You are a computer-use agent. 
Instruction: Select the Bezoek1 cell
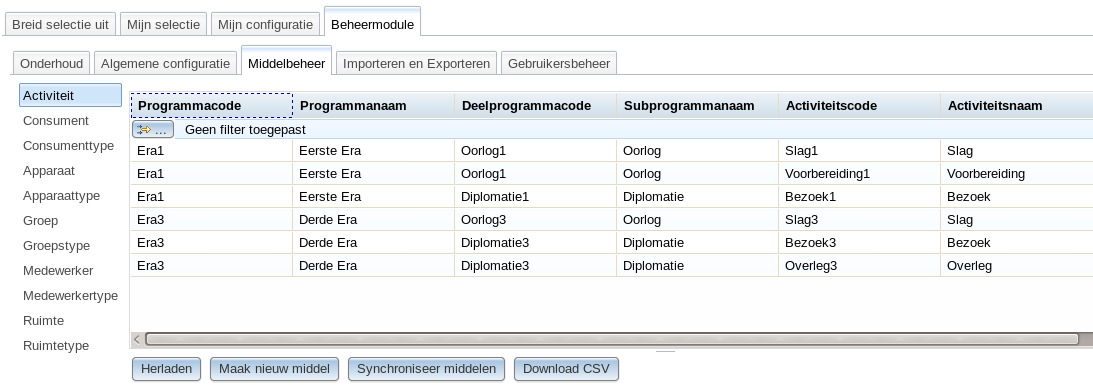coord(859,196)
